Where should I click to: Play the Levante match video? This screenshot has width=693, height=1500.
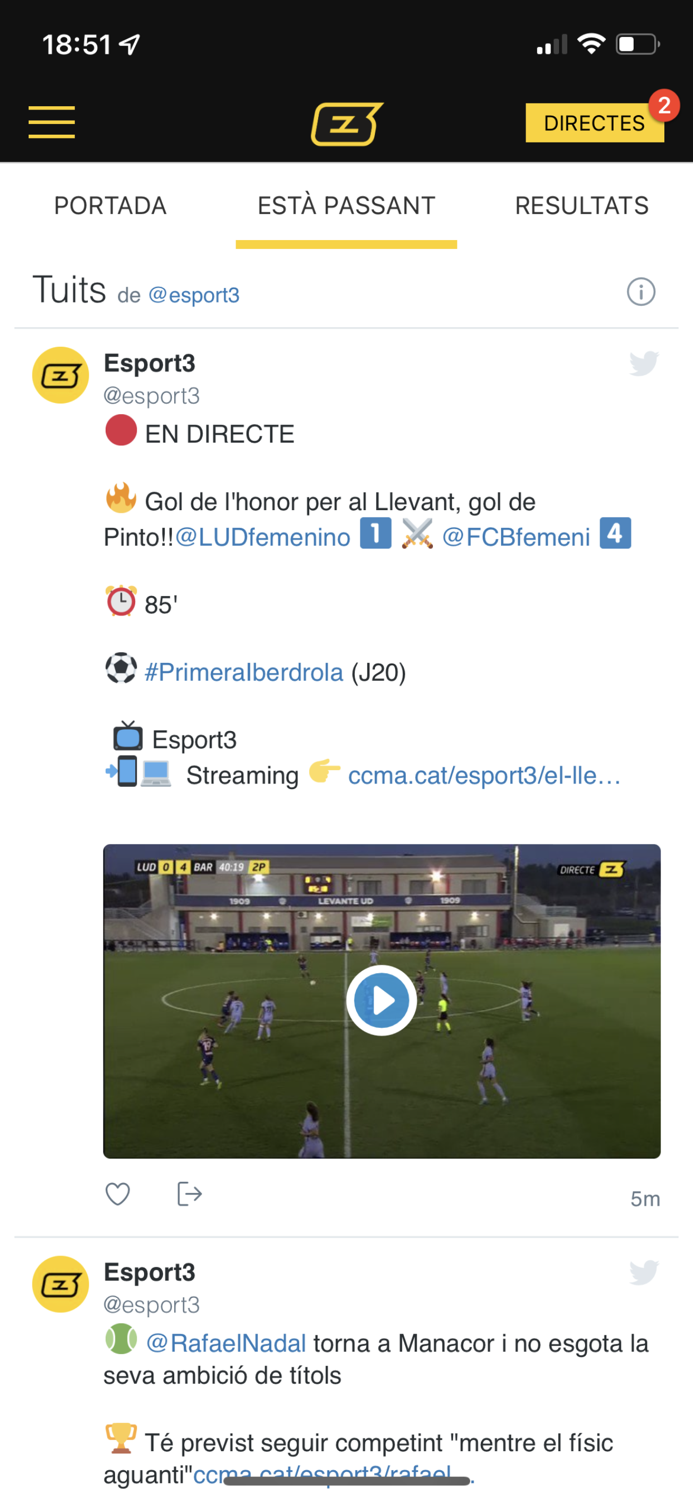point(382,1000)
